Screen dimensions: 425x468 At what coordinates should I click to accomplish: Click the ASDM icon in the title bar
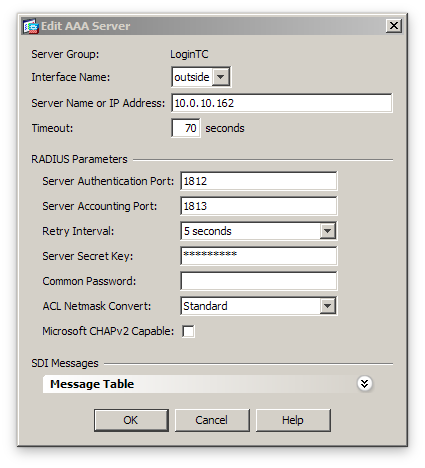coord(31,26)
